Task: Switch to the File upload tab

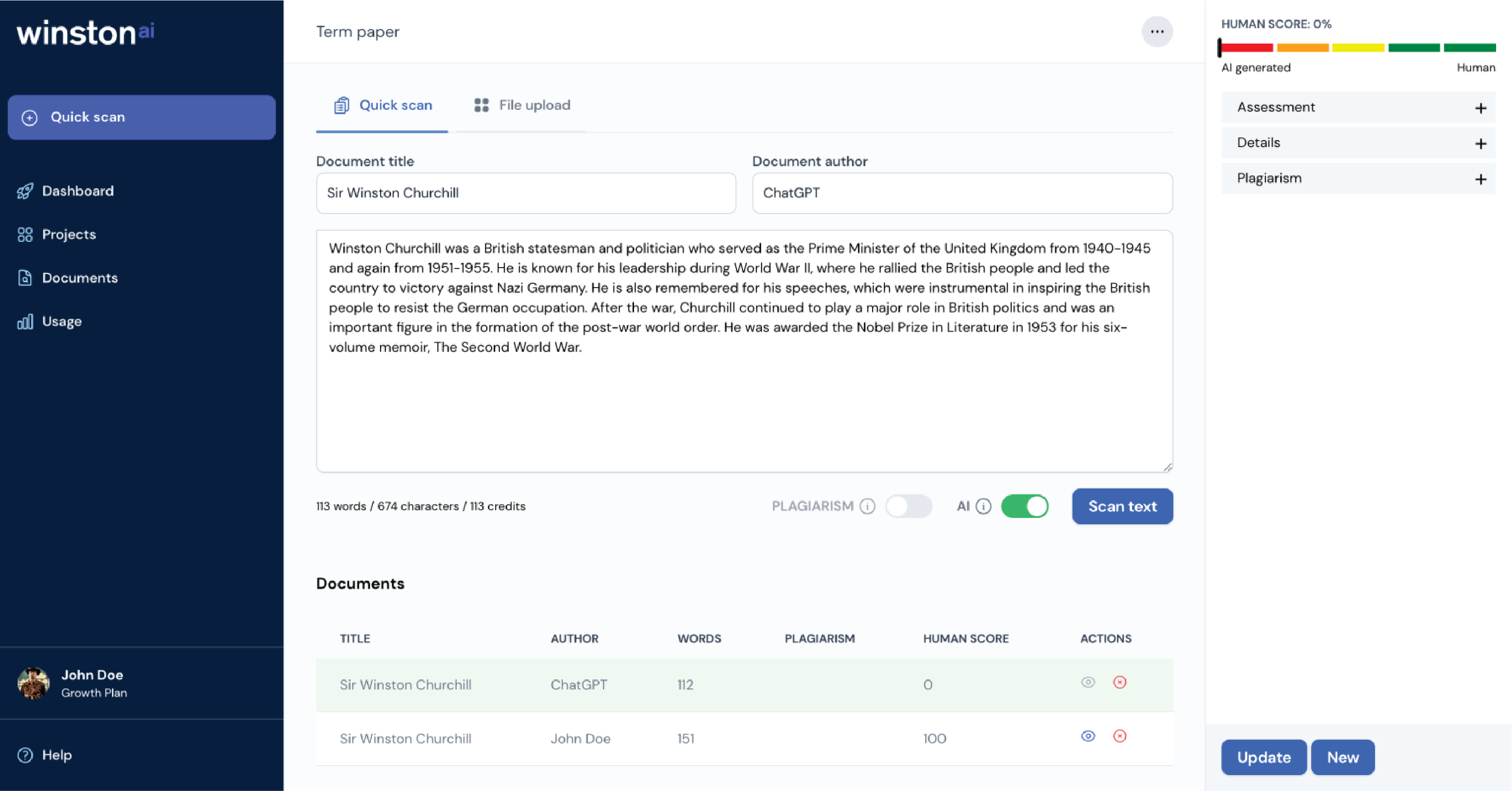Action: point(522,105)
